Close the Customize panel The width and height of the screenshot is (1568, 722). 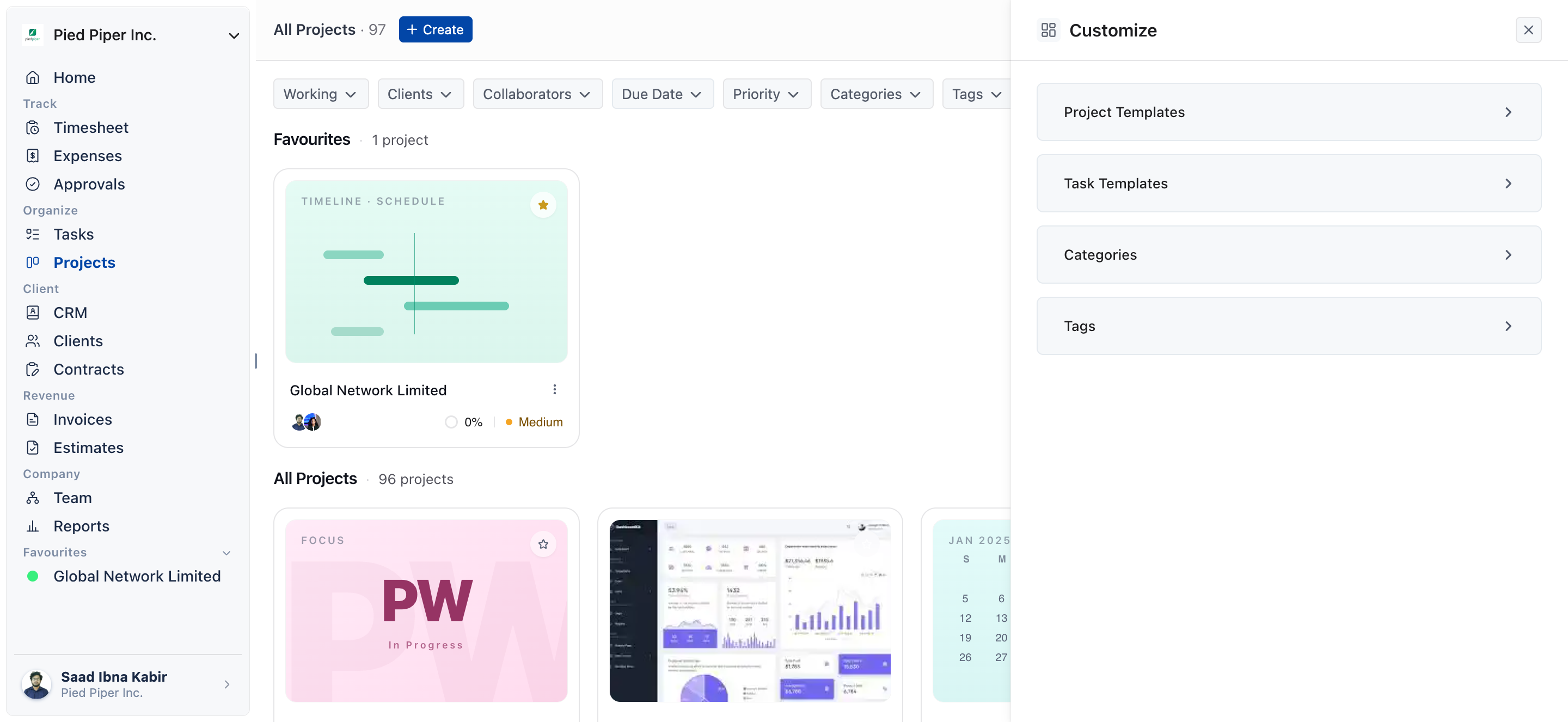(1528, 30)
